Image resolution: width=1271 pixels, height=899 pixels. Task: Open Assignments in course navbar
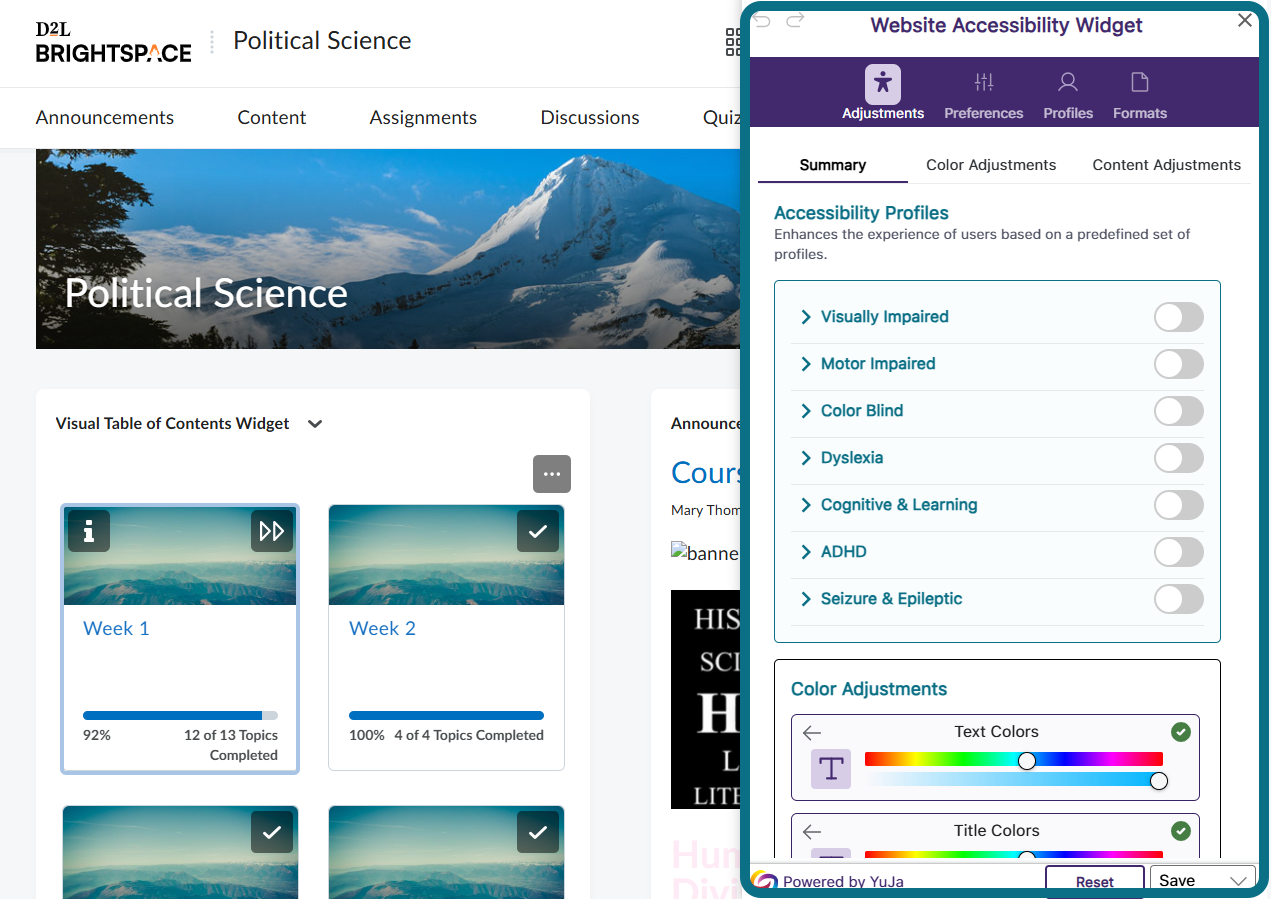coord(423,118)
